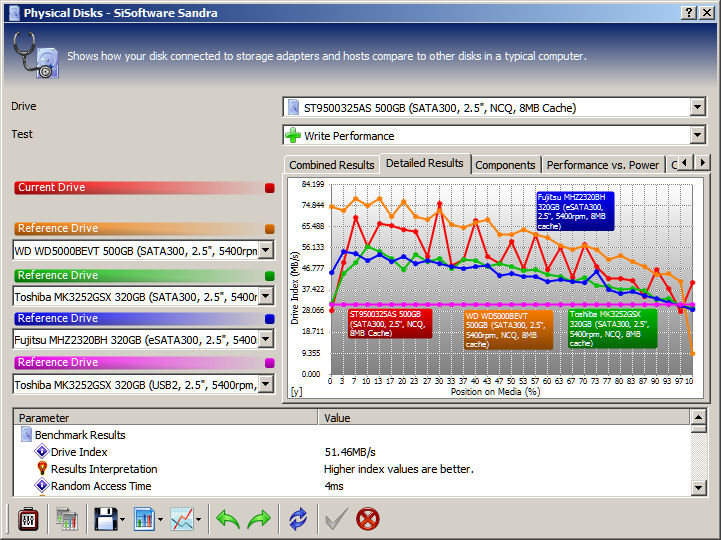Close the Physical Disks window
The image size is (721, 540).
click(707, 12)
